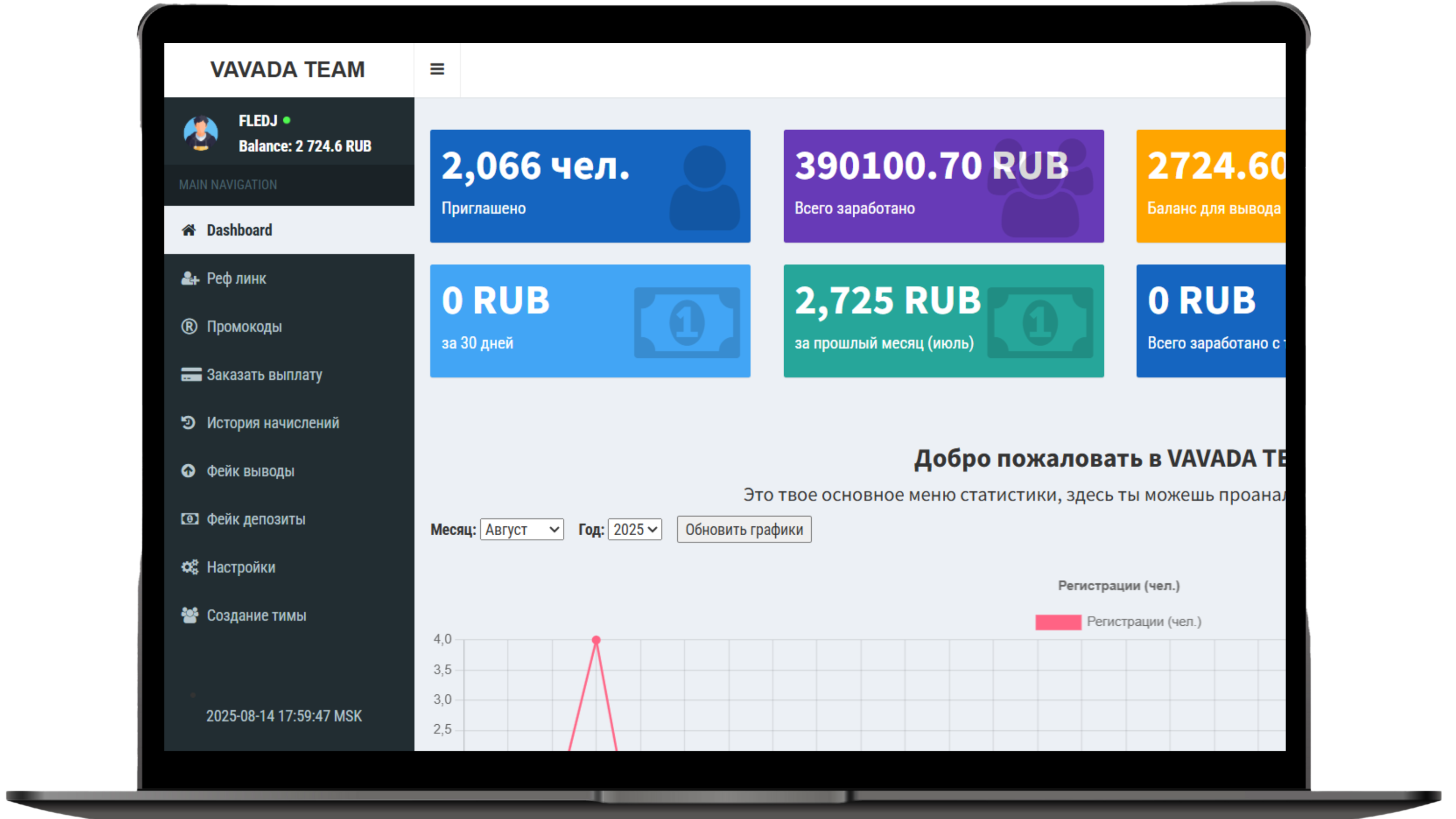Open the Настройки menu item
Screen dimensions: 1456x819
241,567
